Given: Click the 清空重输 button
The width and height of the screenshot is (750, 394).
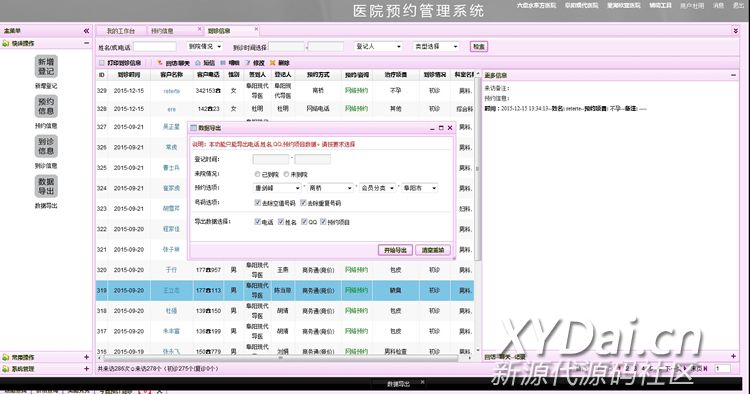Looking at the screenshot, I should tap(433, 250).
